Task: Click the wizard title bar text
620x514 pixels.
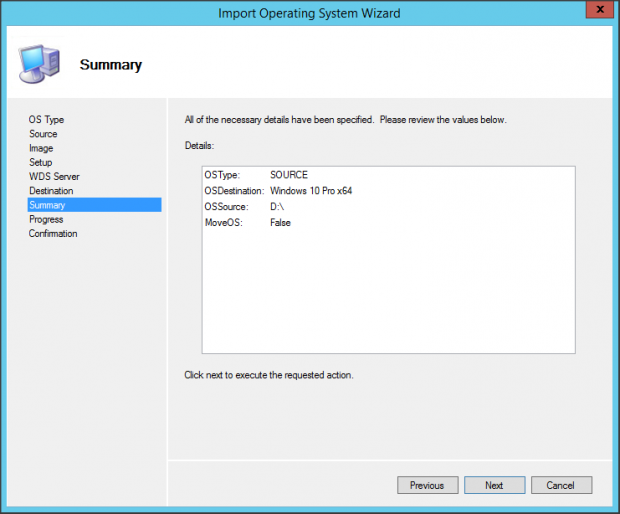Action: pyautogui.click(x=310, y=13)
